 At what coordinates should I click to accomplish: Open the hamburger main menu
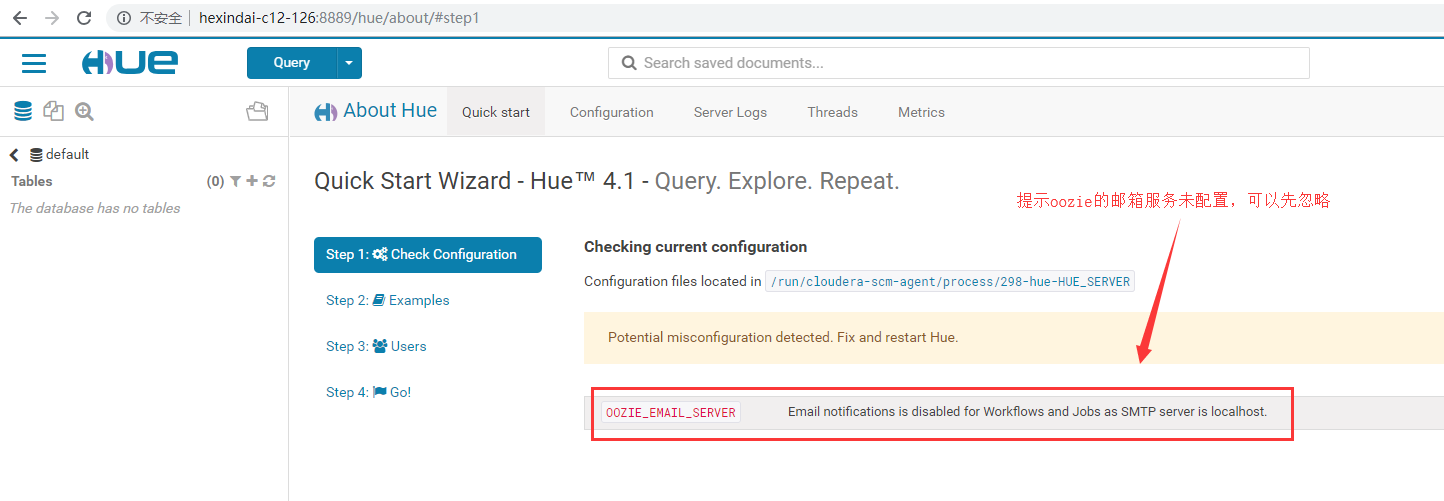click(34, 63)
